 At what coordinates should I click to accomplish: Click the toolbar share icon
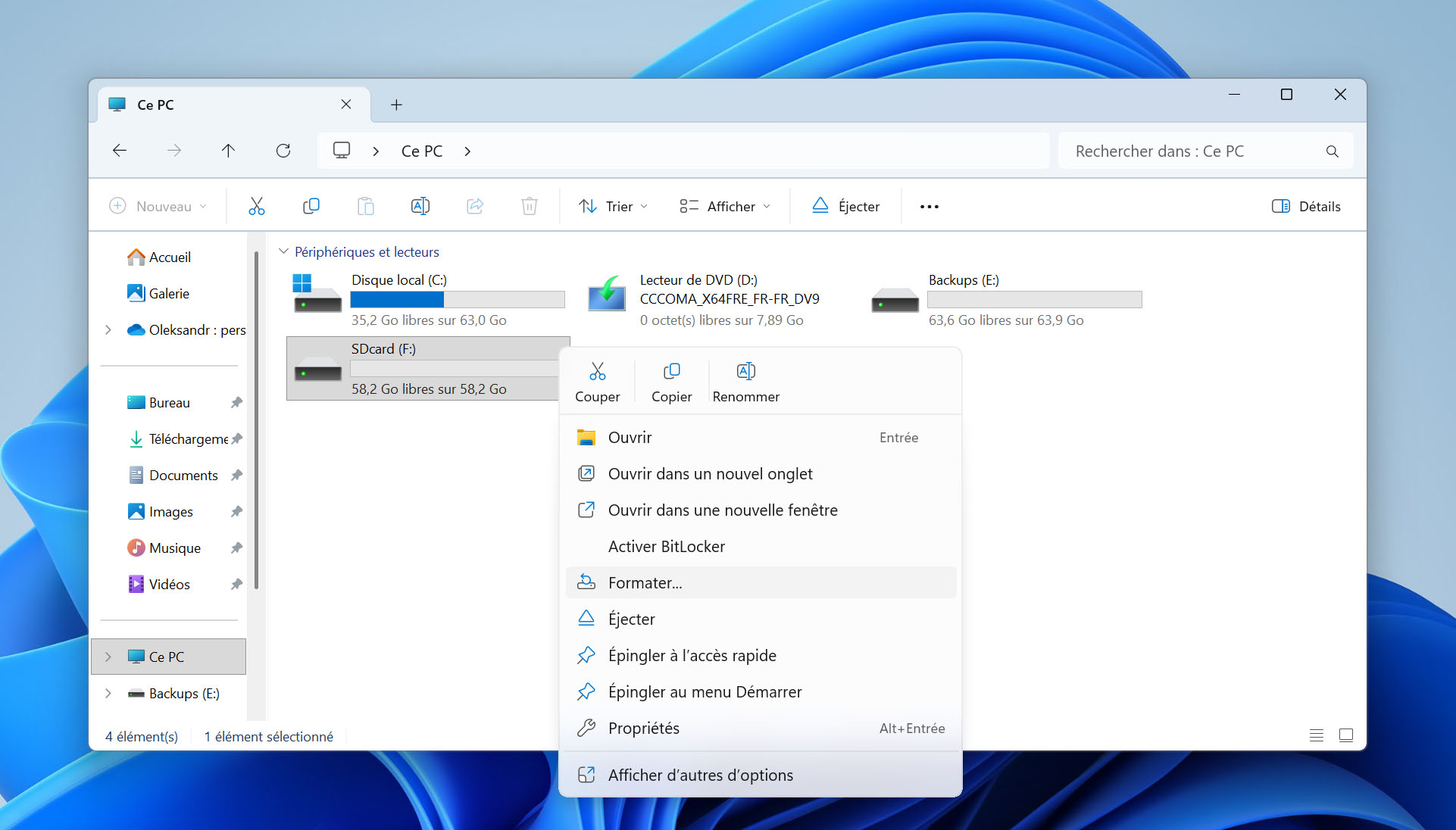[475, 206]
